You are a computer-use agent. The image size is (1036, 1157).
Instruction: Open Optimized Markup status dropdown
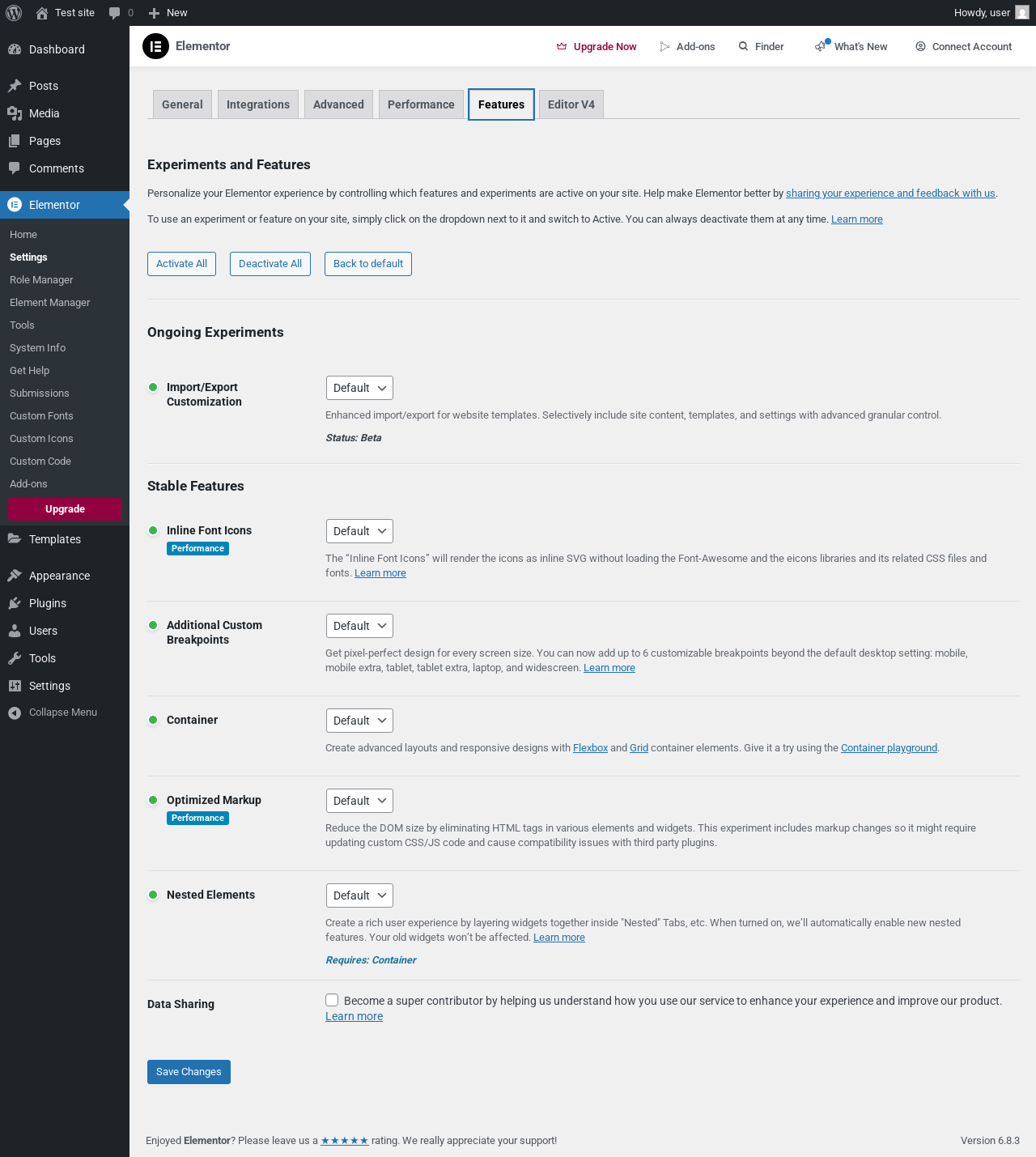coord(359,801)
